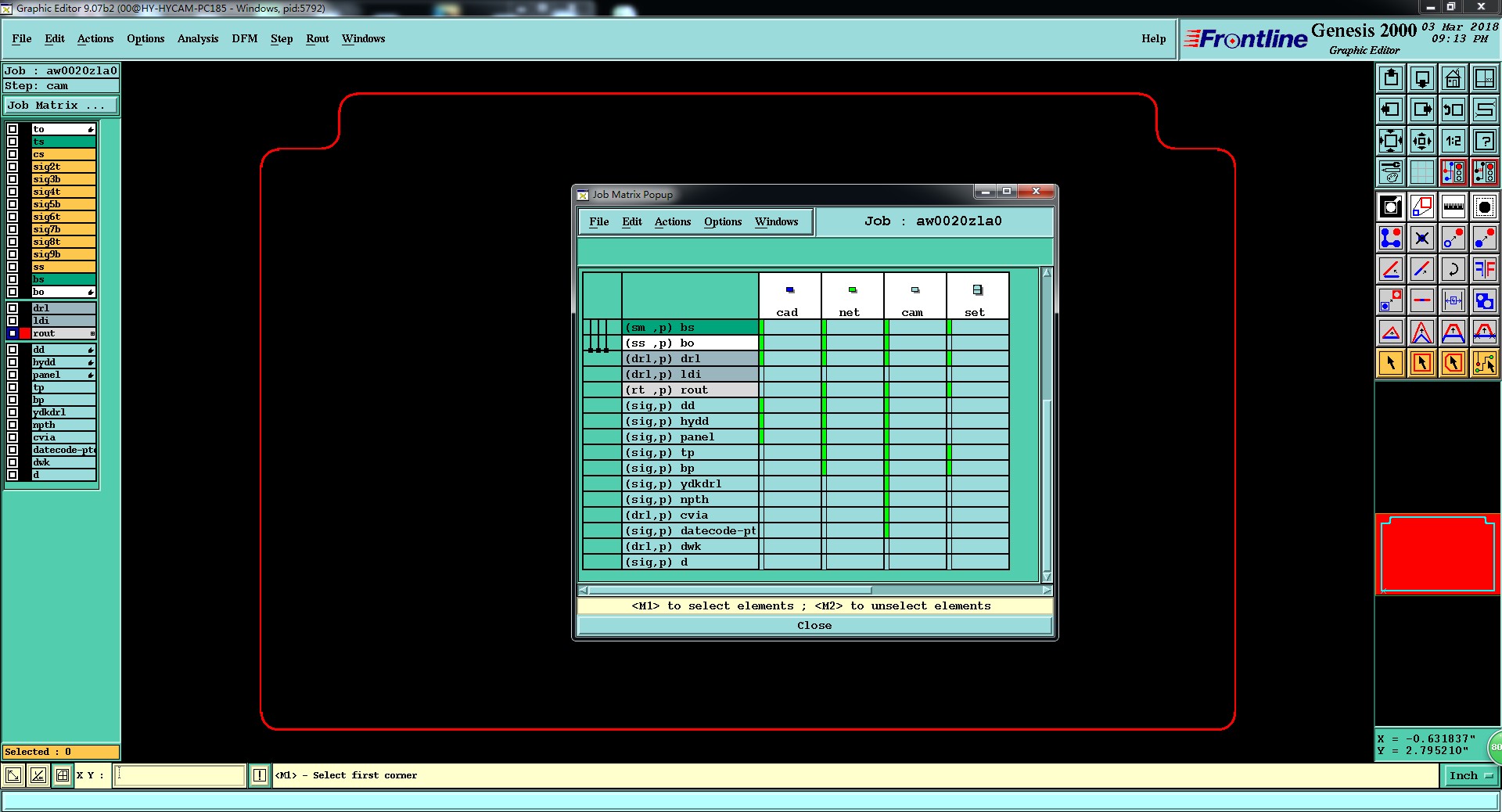Click the info button beside coordinate field
Viewport: 1502px width, 812px height.
[x=260, y=775]
